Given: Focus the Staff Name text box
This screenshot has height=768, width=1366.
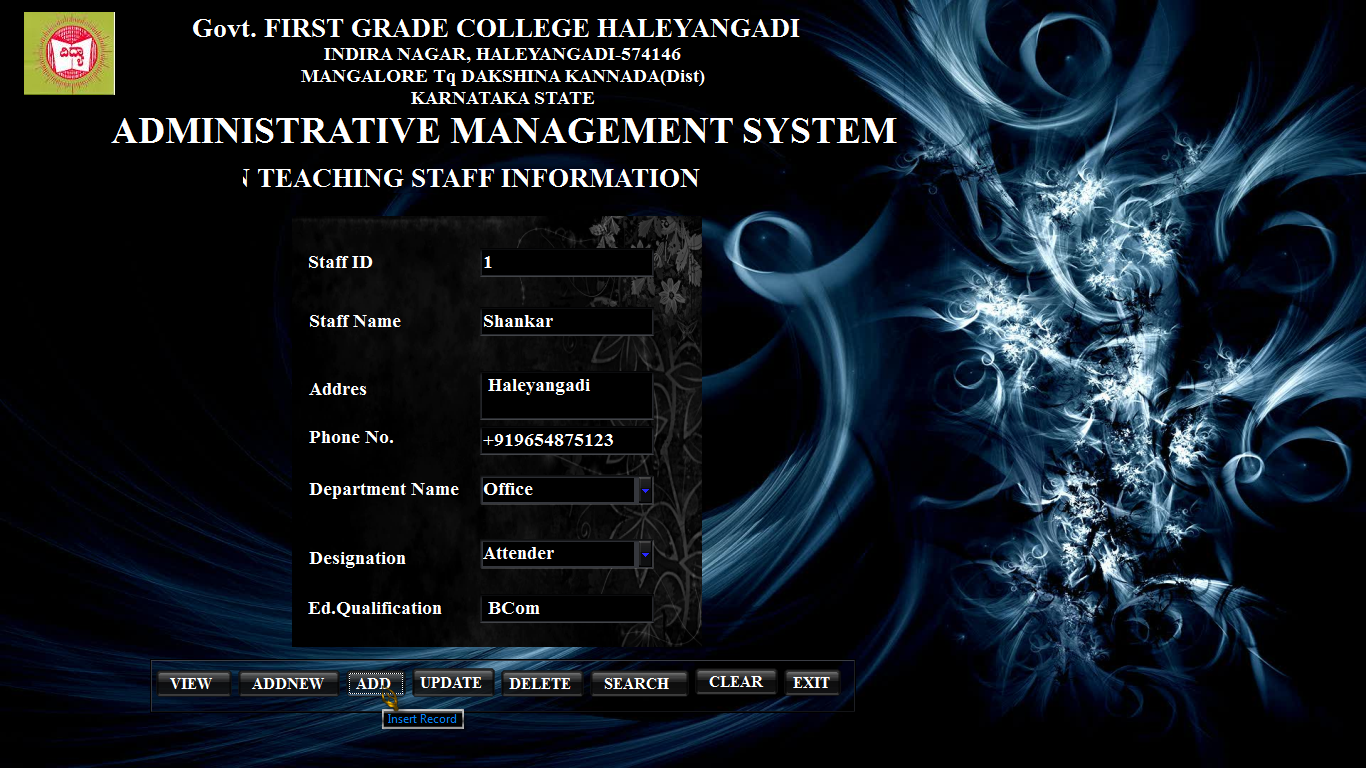Looking at the screenshot, I should tap(566, 322).
